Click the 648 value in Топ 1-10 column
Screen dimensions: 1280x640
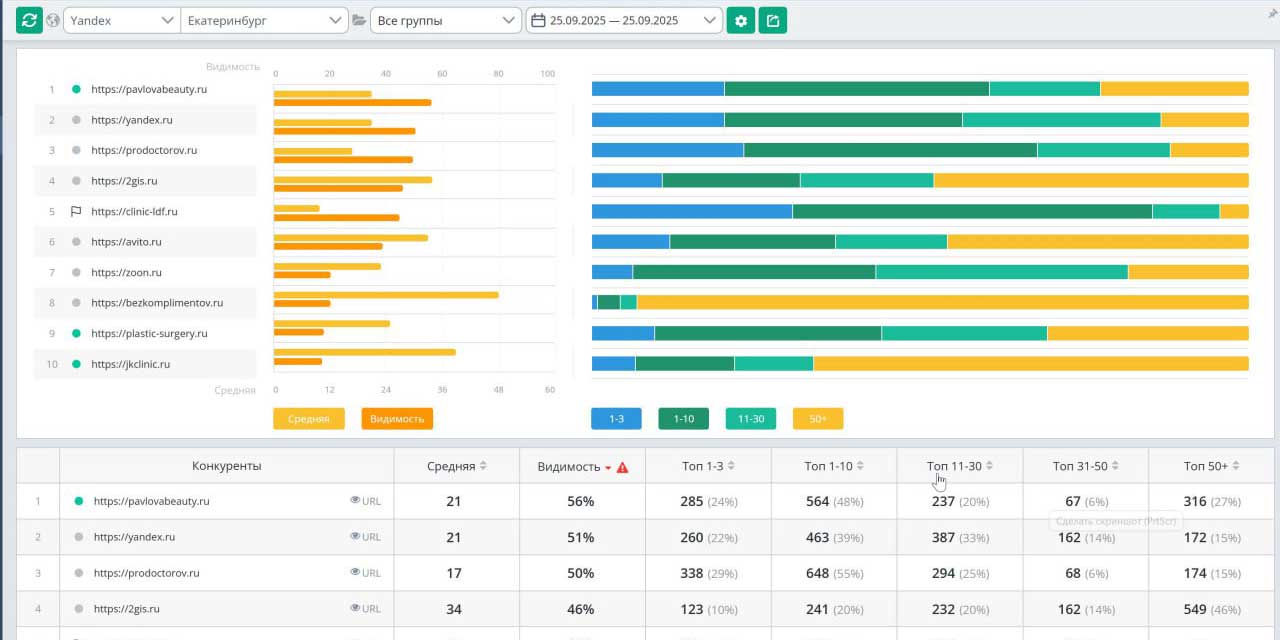click(817, 573)
